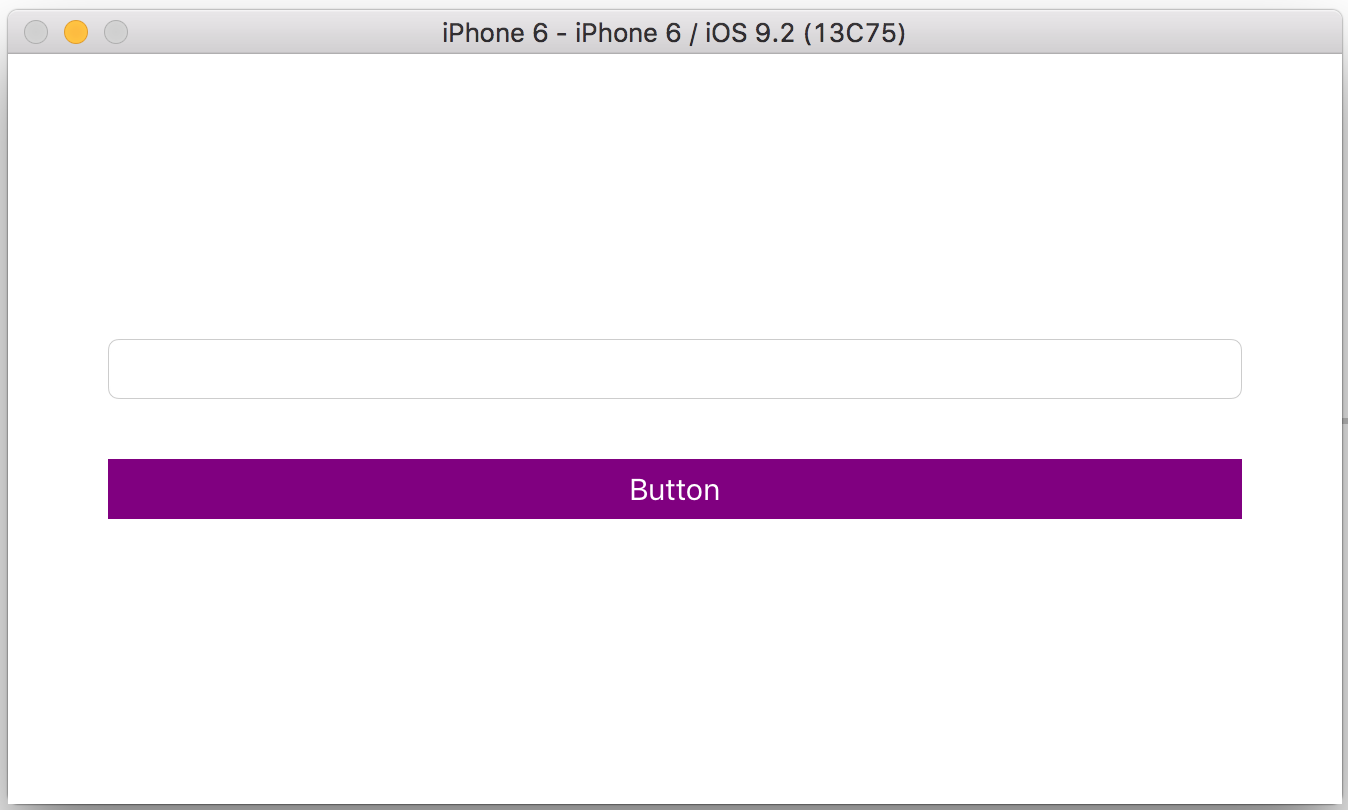Tap the purple Button
Viewport: 1348px width, 810px height.
coord(674,489)
